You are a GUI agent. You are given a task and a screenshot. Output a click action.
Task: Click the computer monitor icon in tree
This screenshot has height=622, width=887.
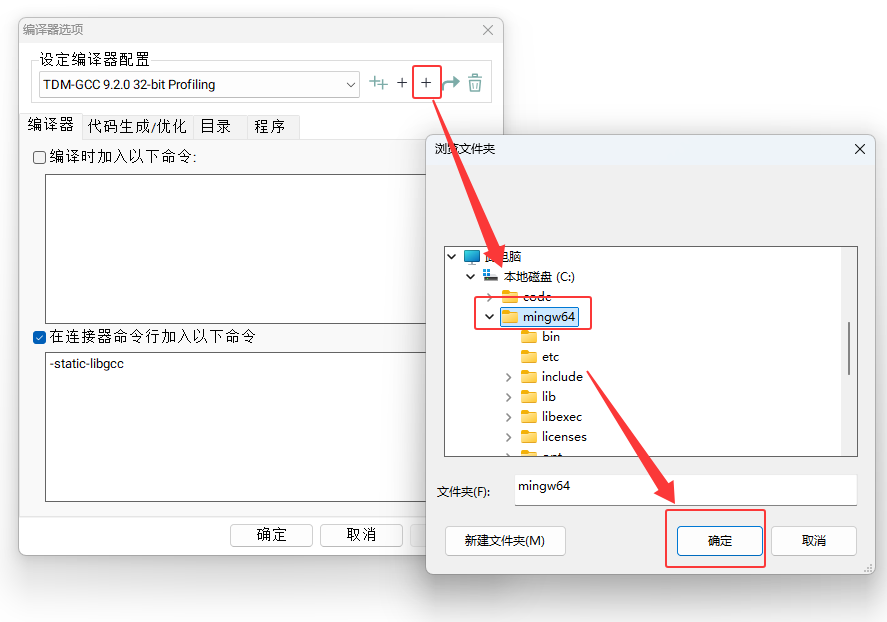point(472,257)
